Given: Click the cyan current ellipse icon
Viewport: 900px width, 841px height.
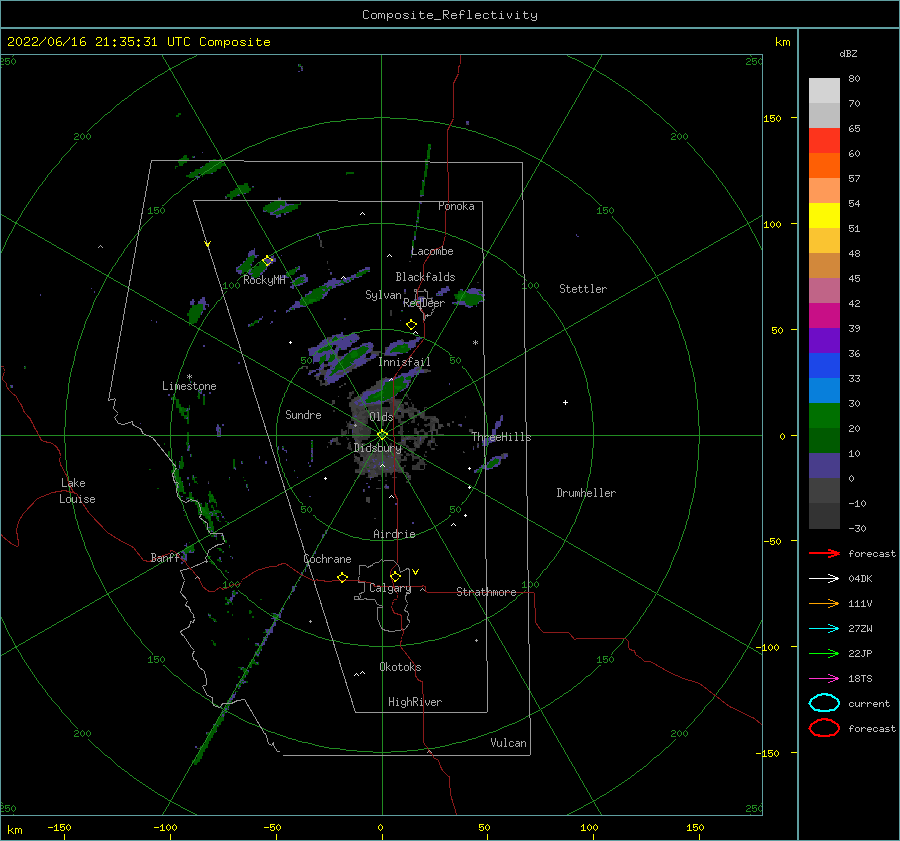Looking at the screenshot, I should click(x=824, y=703).
